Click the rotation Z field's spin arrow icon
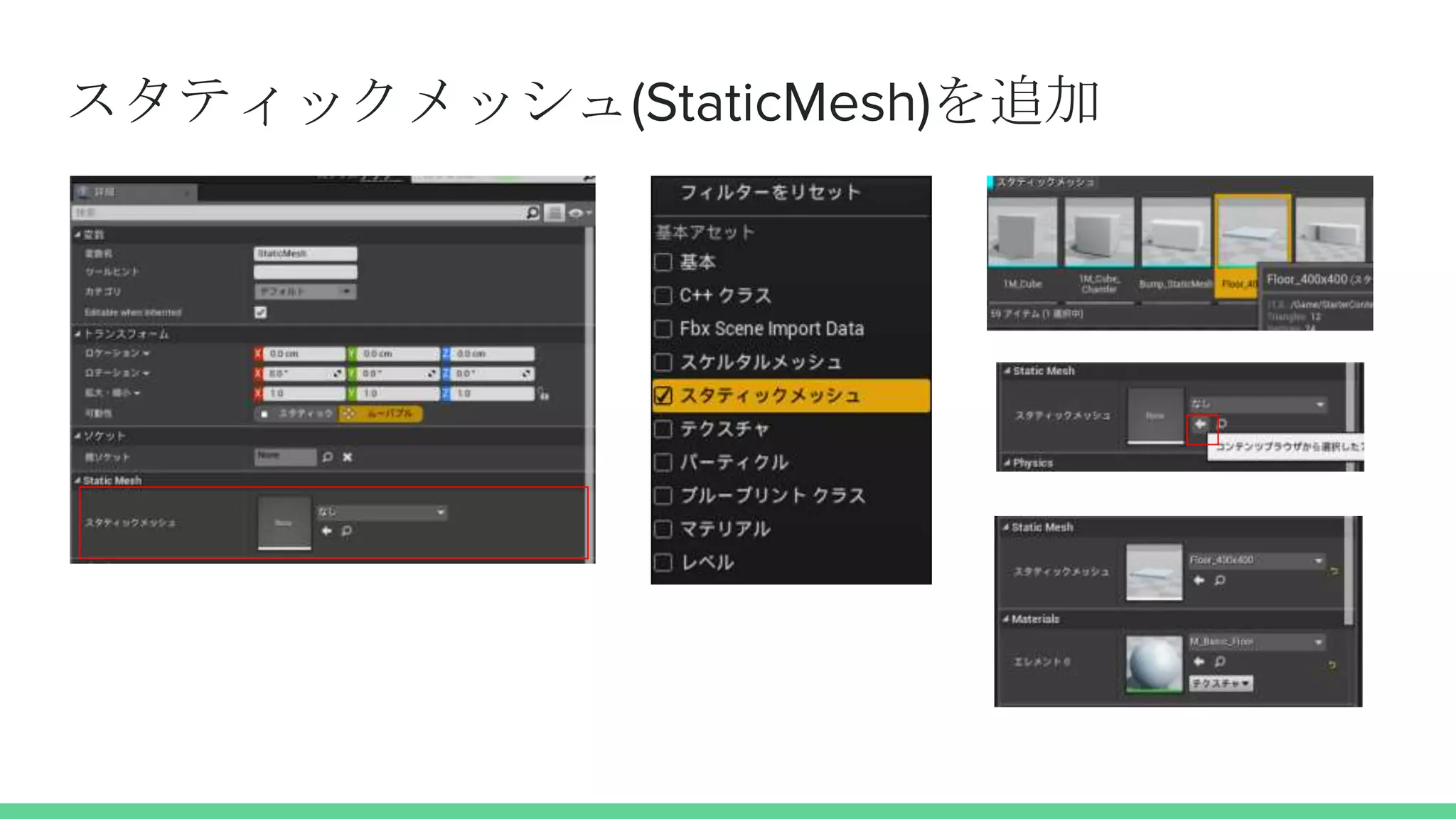Image resolution: width=1456 pixels, height=819 pixels. coord(526,374)
